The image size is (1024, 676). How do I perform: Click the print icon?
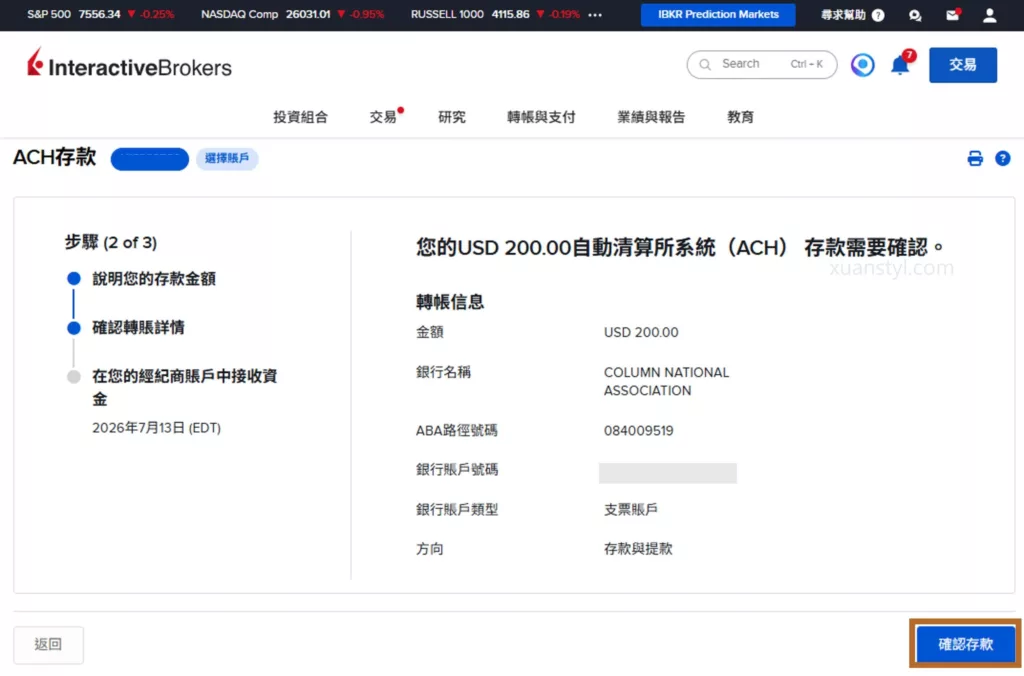[974, 158]
